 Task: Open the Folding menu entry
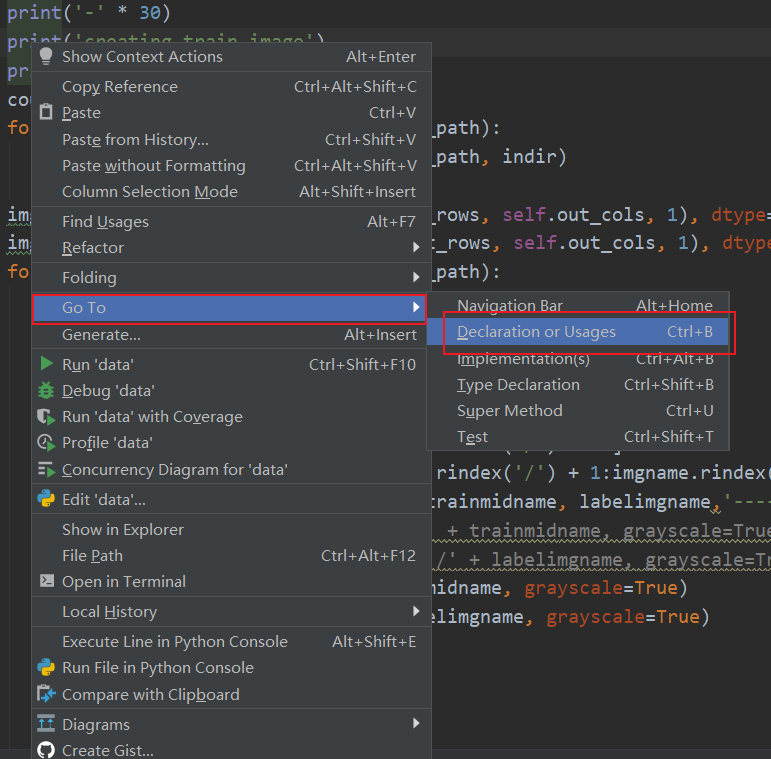[232, 278]
